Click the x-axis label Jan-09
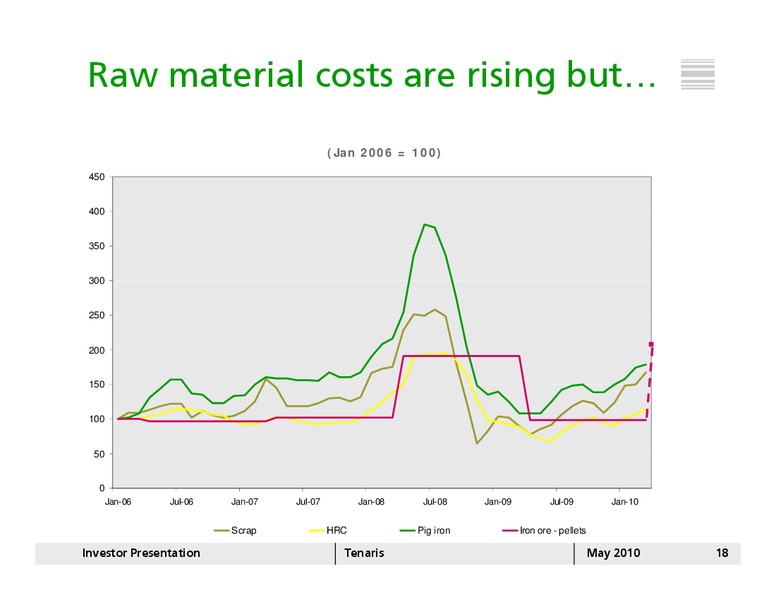 tap(498, 501)
